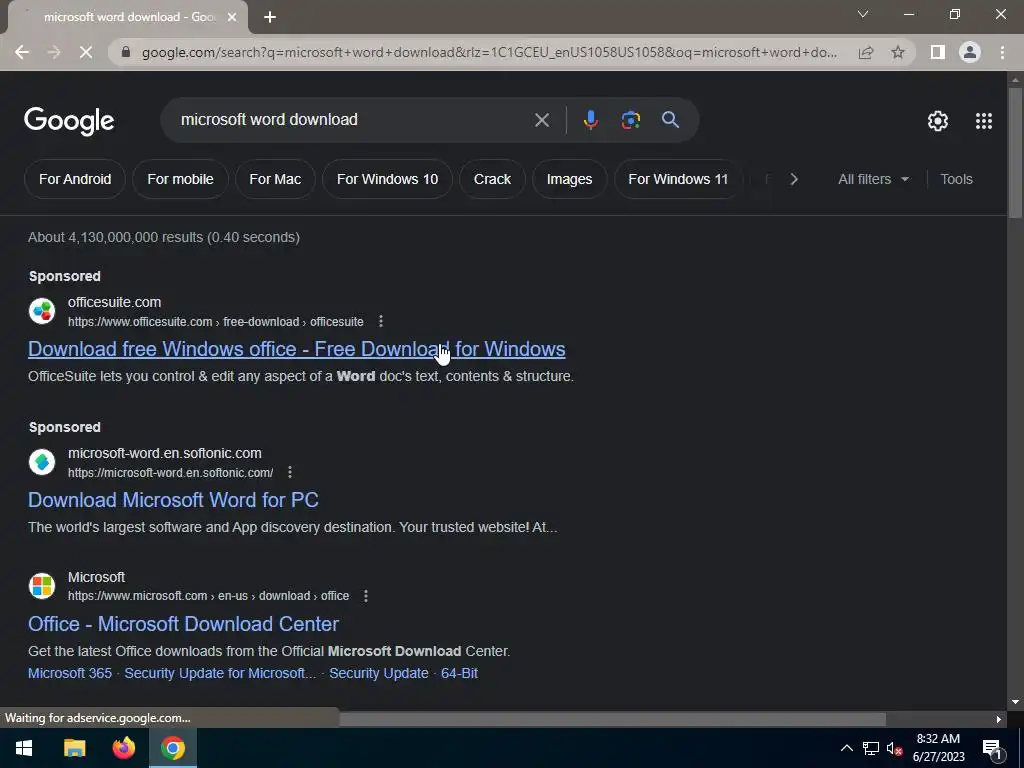Open Security Update for Microsoft sublink
The image size is (1024, 768).
[x=220, y=673]
